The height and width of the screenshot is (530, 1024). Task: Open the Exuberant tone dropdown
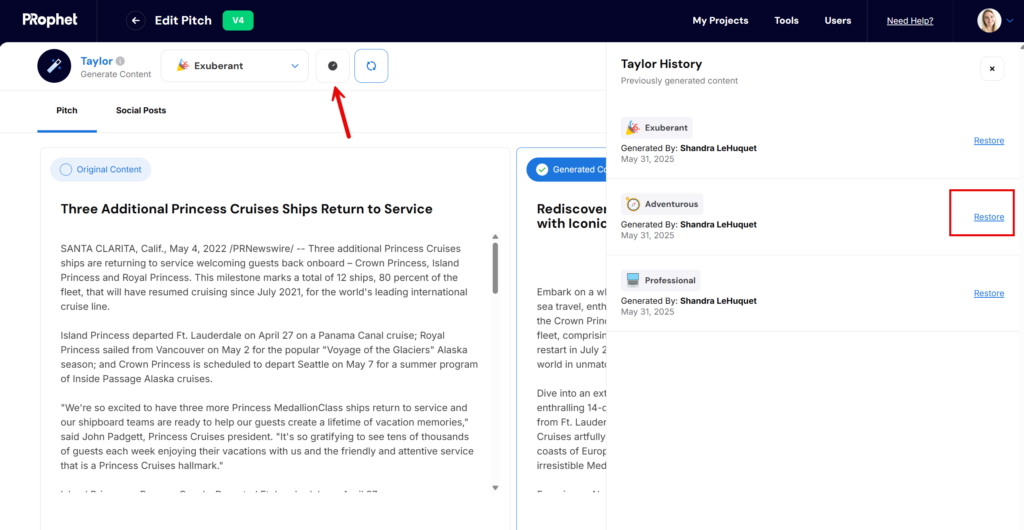[x=234, y=66]
